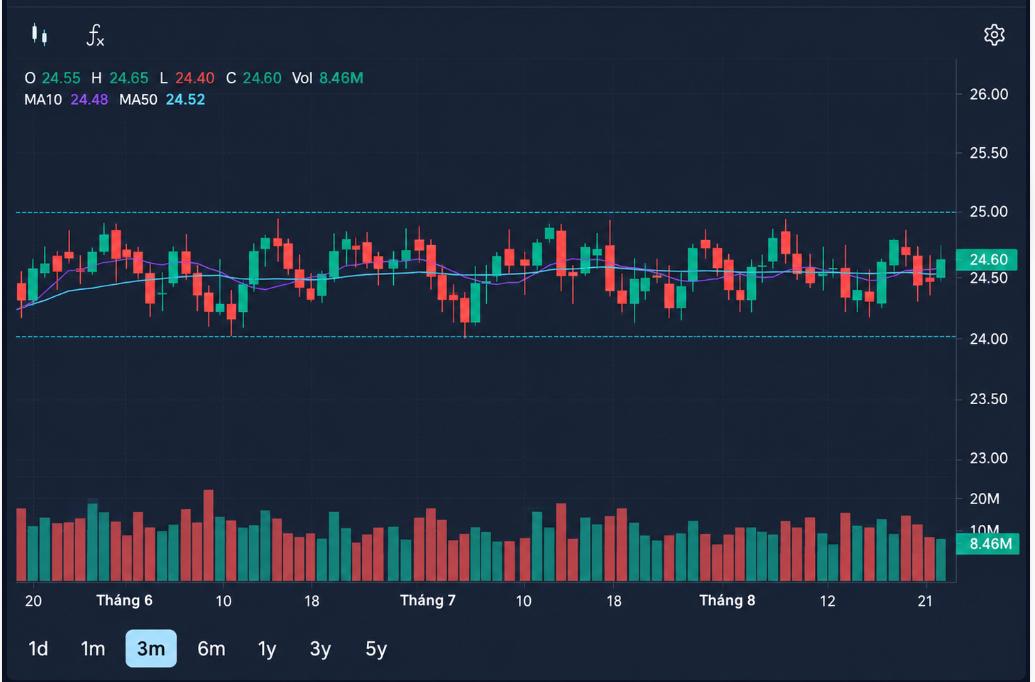Click the current price tag 24.60
This screenshot has height=682, width=1035.
[x=987, y=259]
